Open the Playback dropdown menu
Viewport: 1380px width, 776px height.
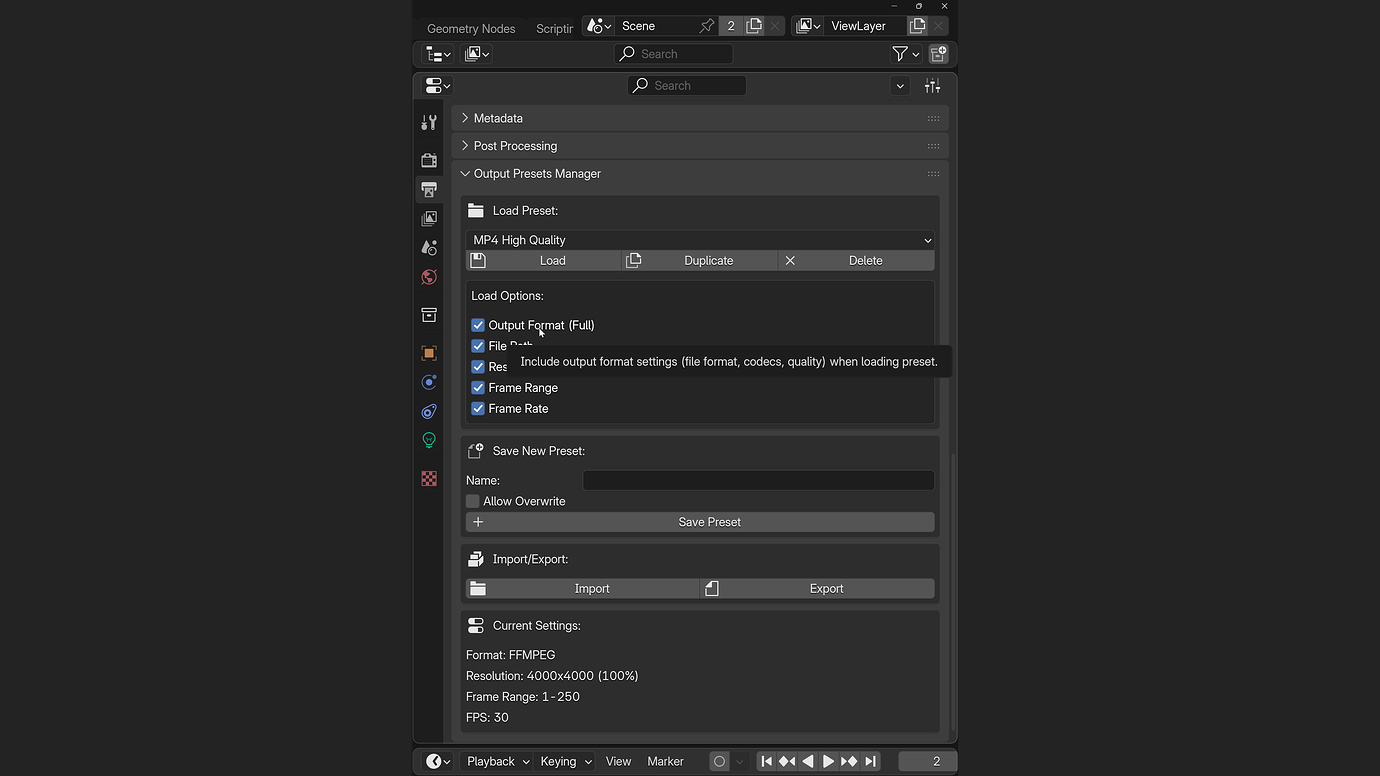pyautogui.click(x=497, y=761)
